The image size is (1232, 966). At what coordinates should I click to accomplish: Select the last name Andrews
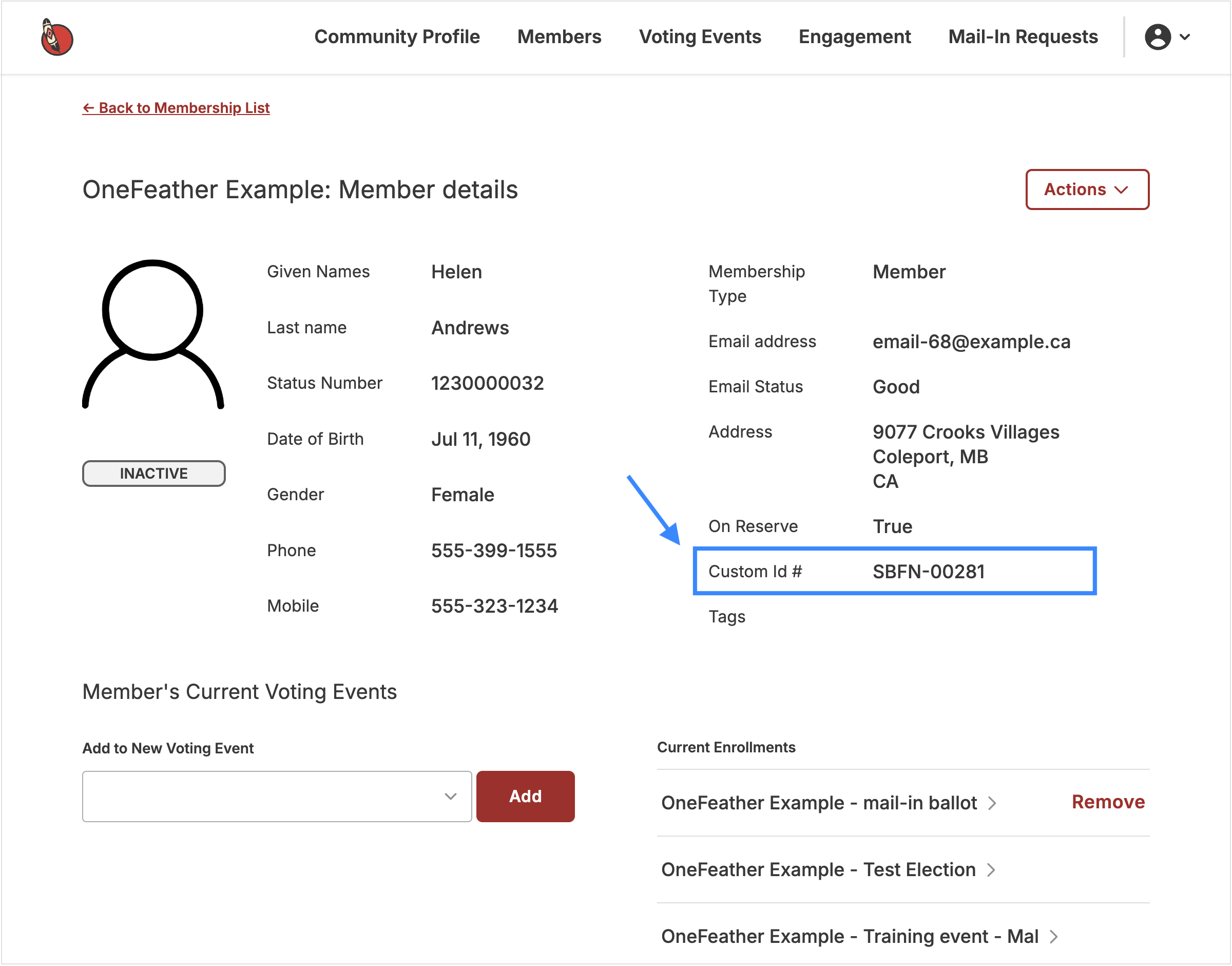(470, 328)
